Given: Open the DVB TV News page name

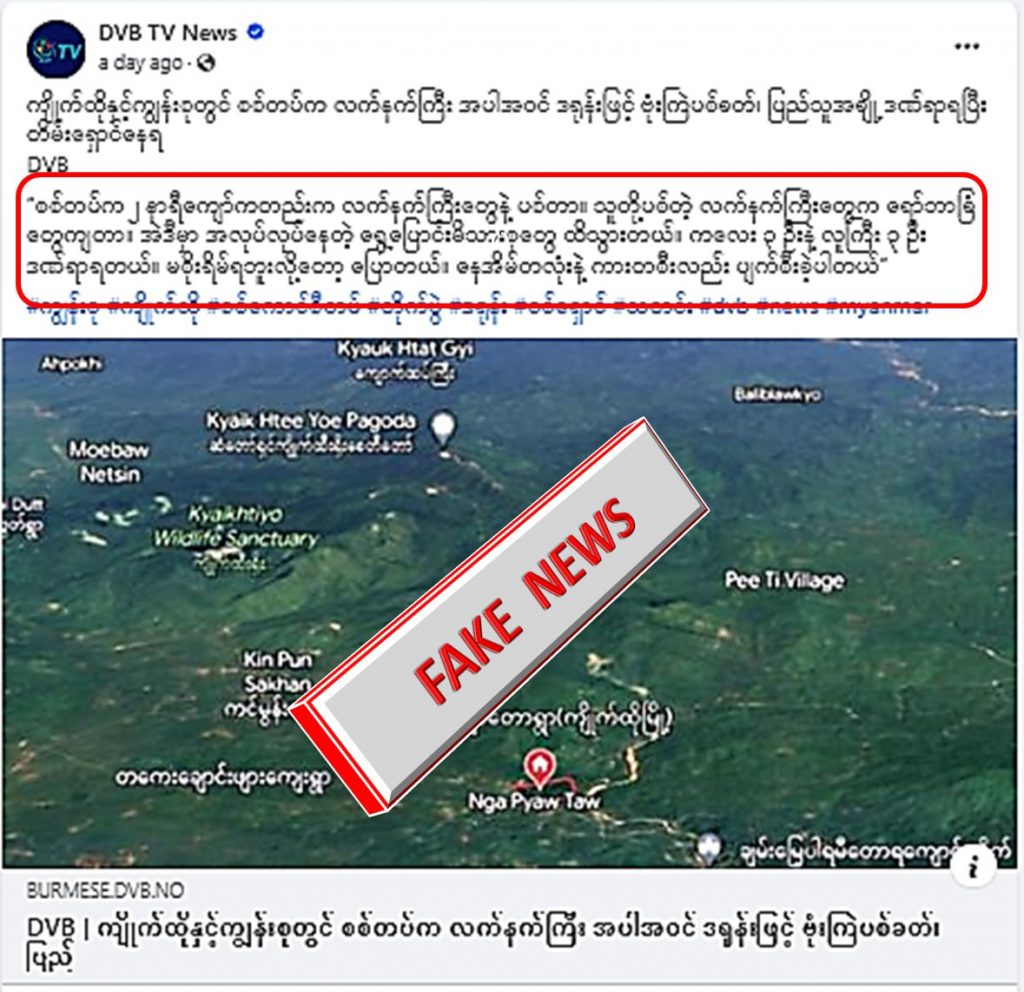Looking at the screenshot, I should [x=167, y=33].
